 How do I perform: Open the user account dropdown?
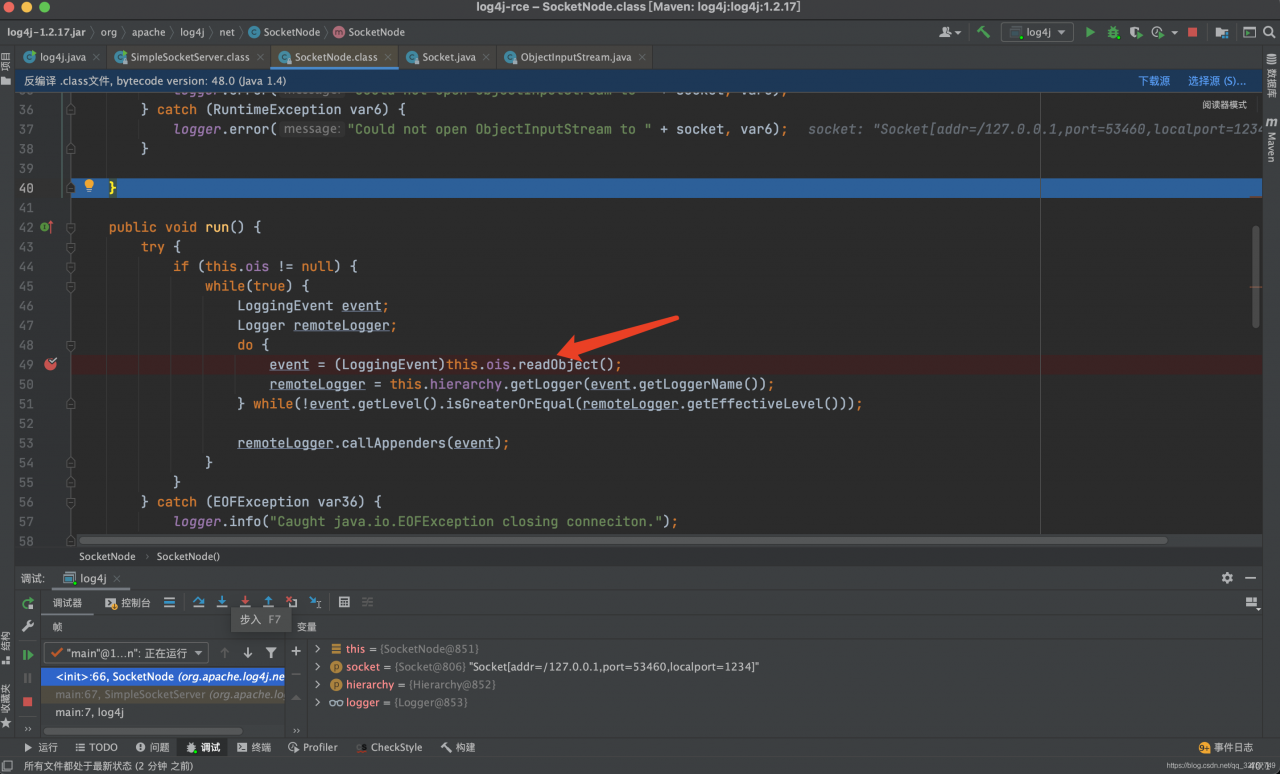pos(949,32)
